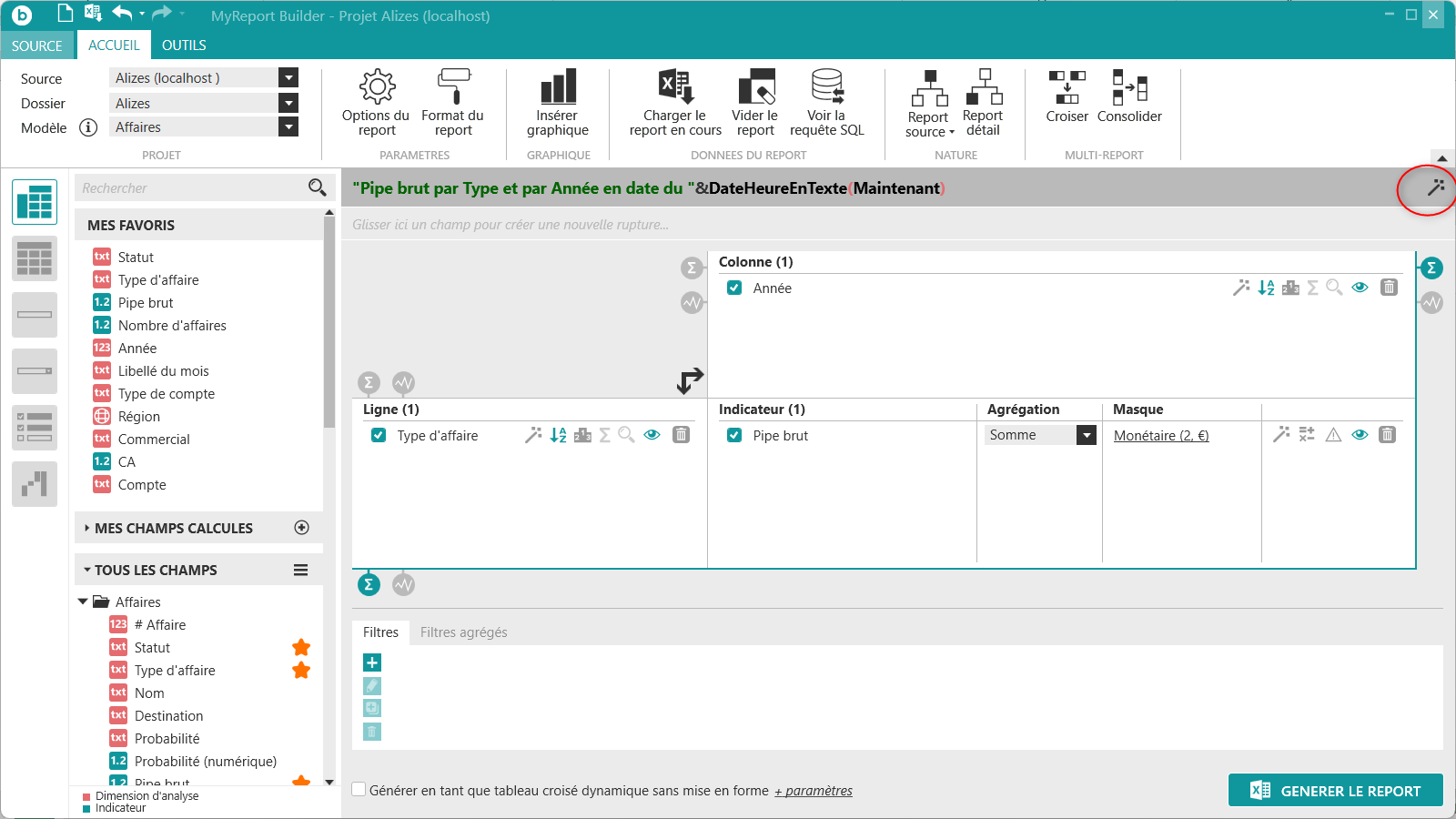Toggle the pivot table generation checkbox
Image resolution: width=1456 pixels, height=819 pixels.
pyautogui.click(x=359, y=790)
